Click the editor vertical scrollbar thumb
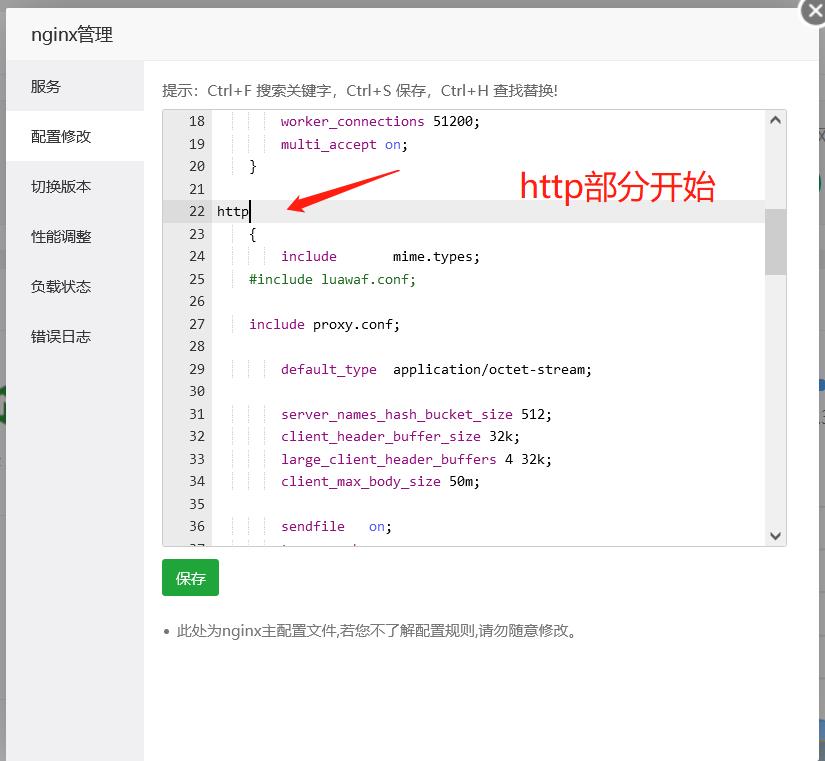The width and height of the screenshot is (825, 761). pos(775,241)
